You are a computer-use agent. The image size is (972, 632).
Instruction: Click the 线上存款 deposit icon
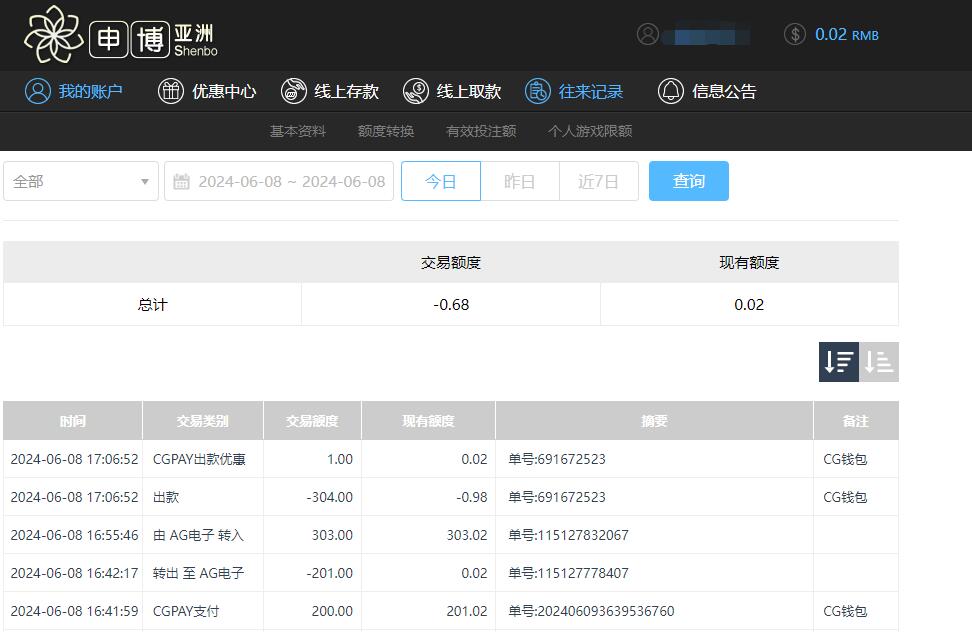(x=294, y=91)
